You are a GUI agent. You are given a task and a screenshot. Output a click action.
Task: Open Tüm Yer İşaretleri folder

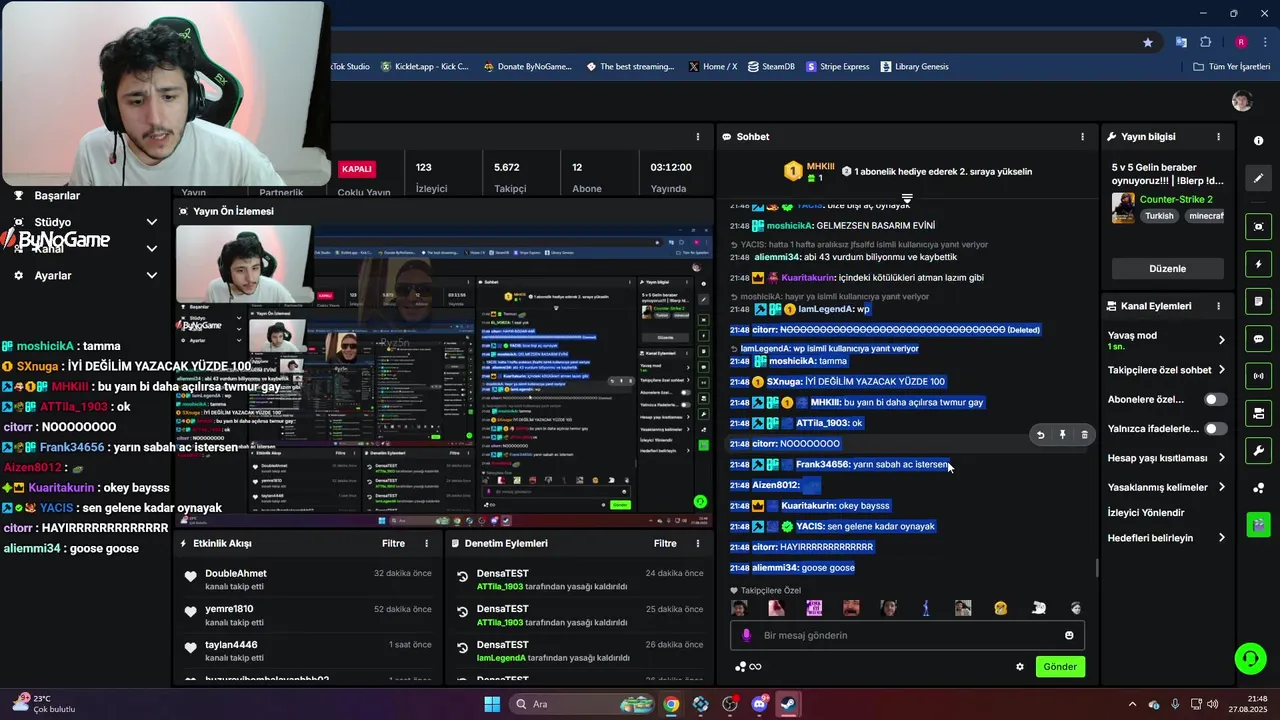coord(1232,67)
